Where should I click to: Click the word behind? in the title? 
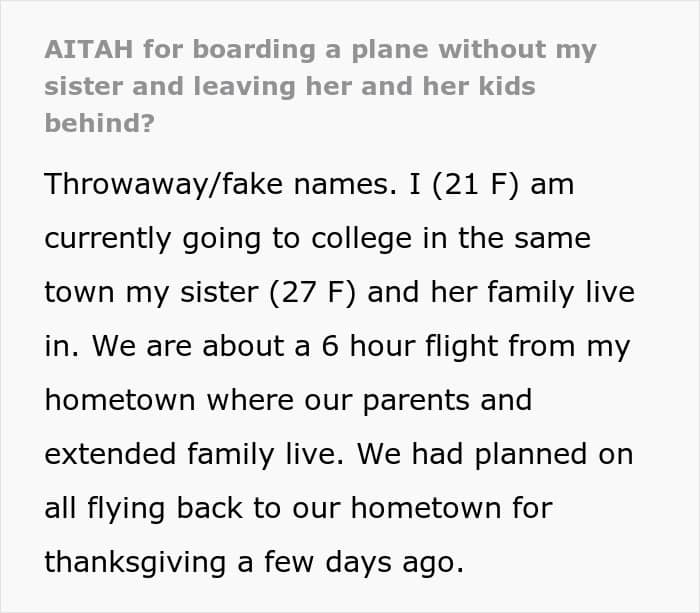tap(100, 123)
